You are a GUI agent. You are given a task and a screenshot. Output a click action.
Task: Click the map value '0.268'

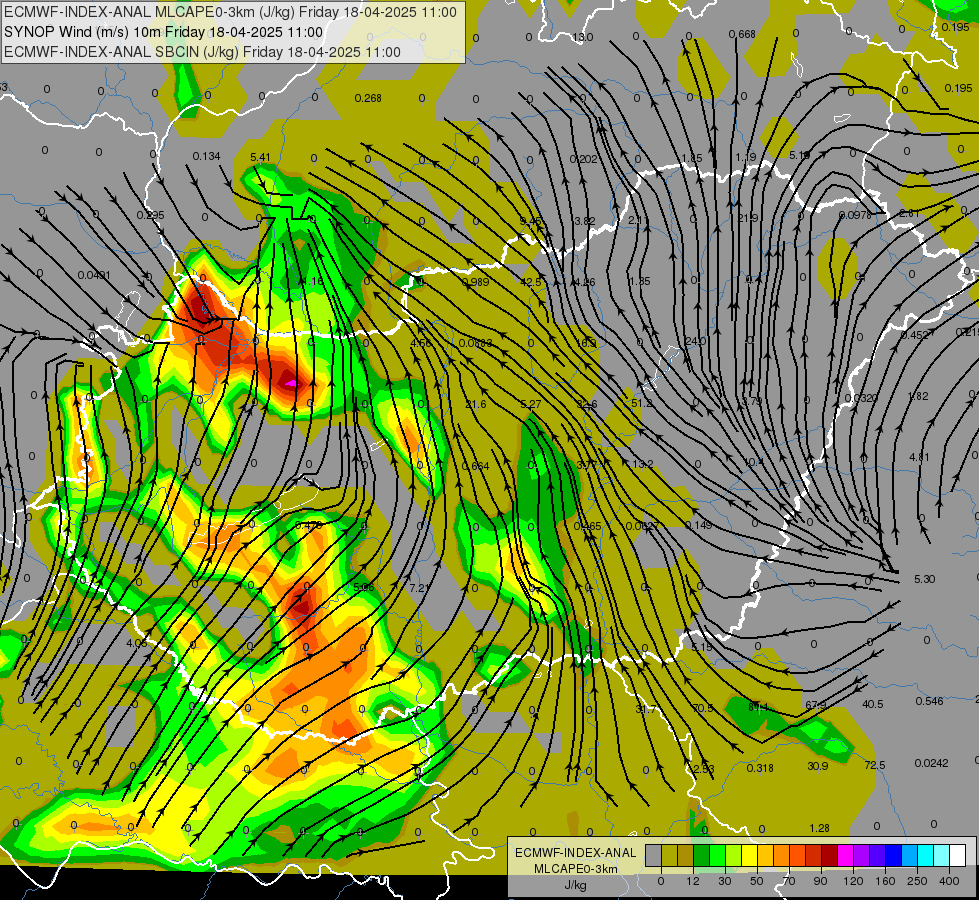[368, 98]
